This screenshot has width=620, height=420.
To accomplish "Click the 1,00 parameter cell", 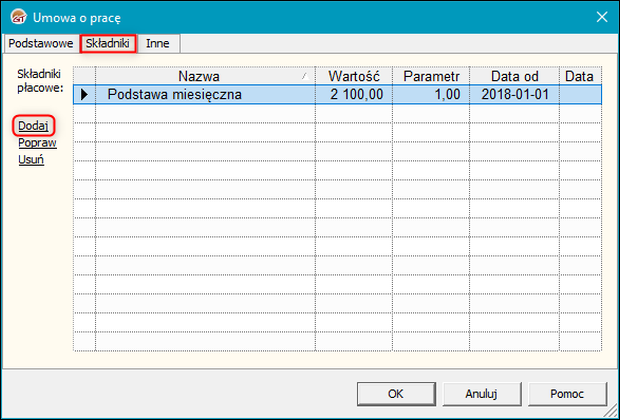I will click(x=431, y=95).
